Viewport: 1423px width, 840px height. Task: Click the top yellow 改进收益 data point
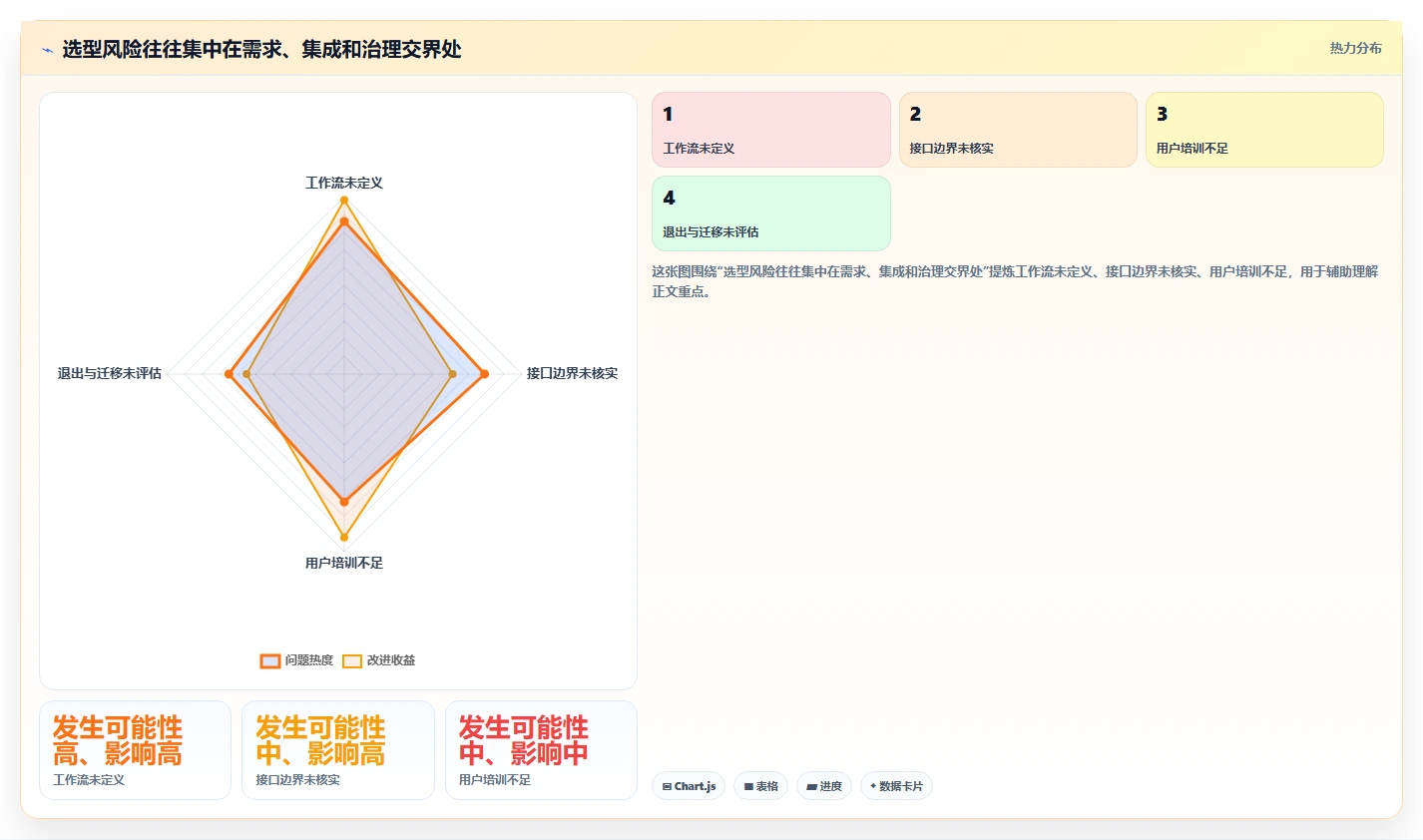pos(344,200)
